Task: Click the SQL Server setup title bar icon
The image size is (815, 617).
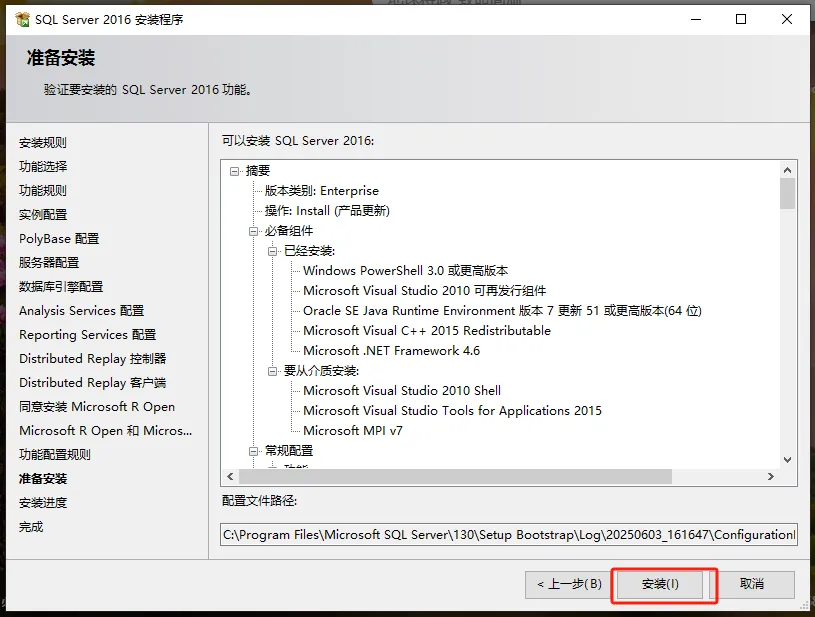Action: coord(22,20)
